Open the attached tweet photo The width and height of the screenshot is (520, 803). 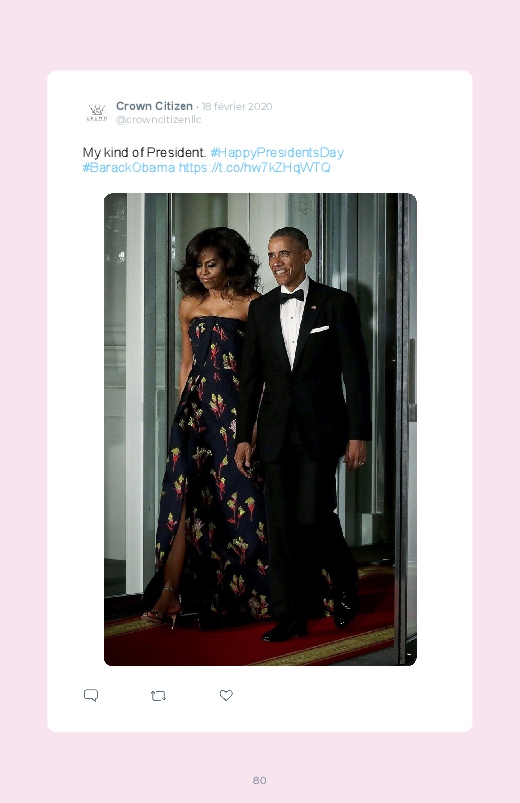[260, 429]
